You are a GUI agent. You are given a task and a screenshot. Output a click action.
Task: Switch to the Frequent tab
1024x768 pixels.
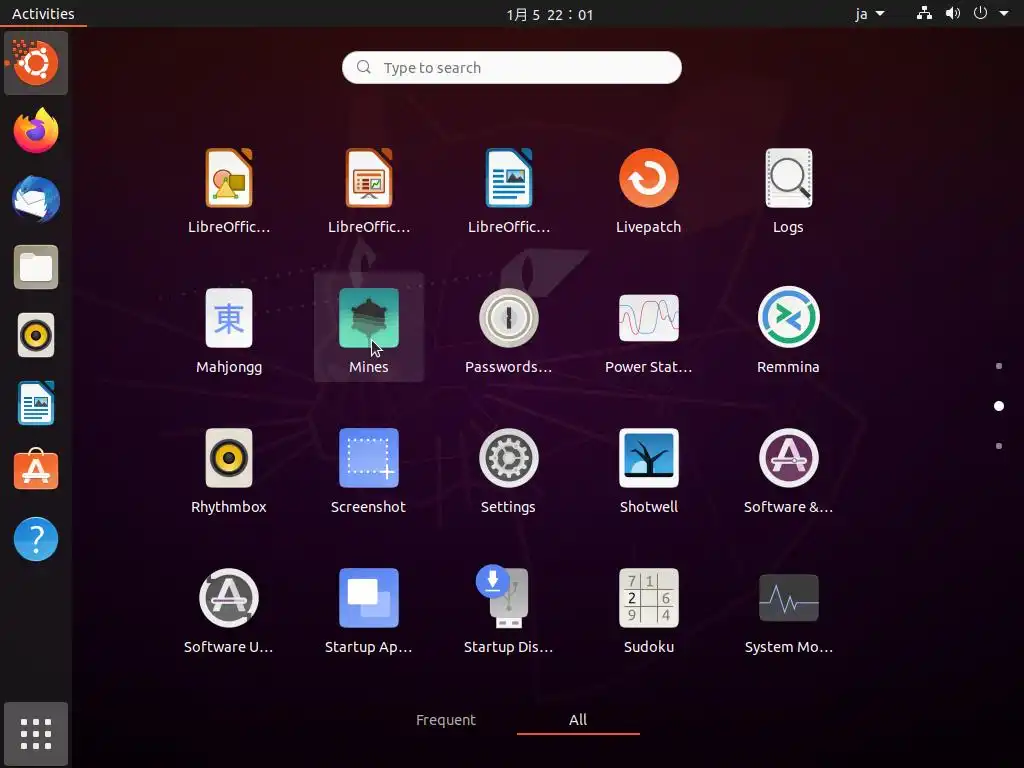tap(446, 720)
